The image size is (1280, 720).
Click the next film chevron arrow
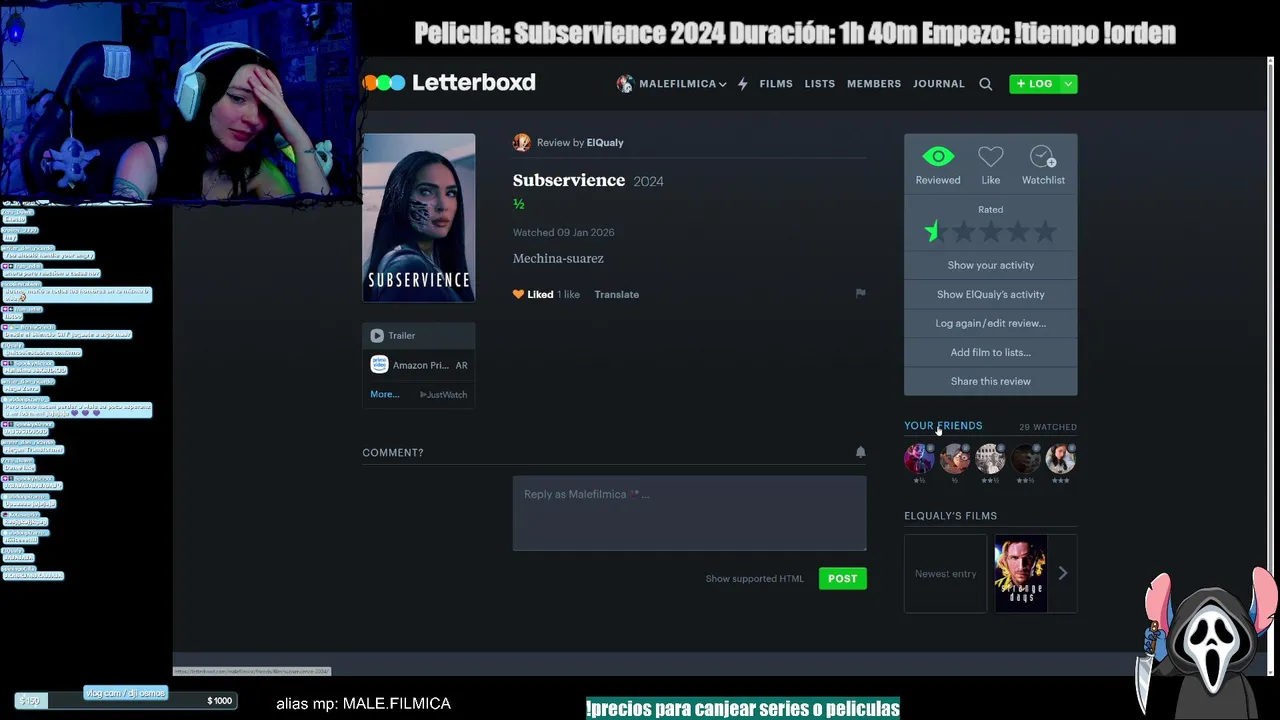[1063, 573]
